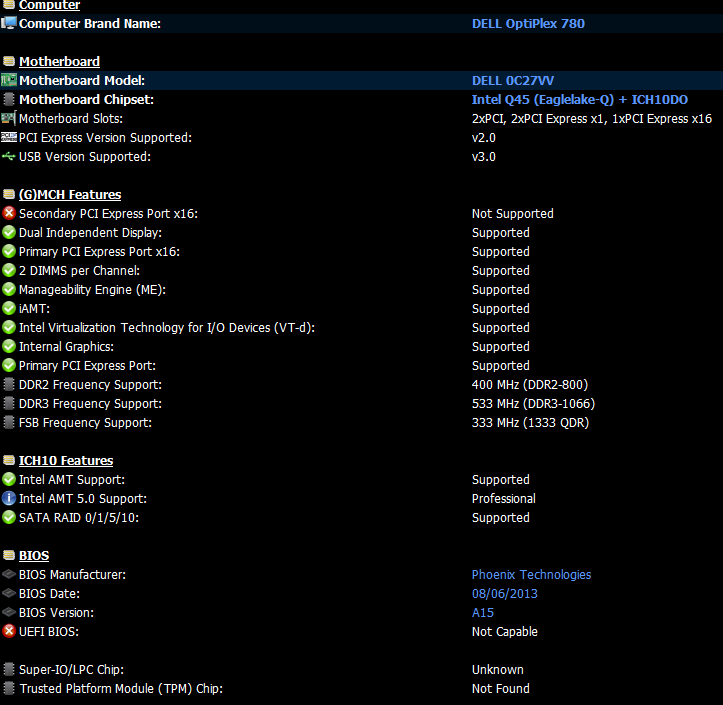The height and width of the screenshot is (705, 723).
Task: Open the Computer section heading
Action: pos(49,5)
